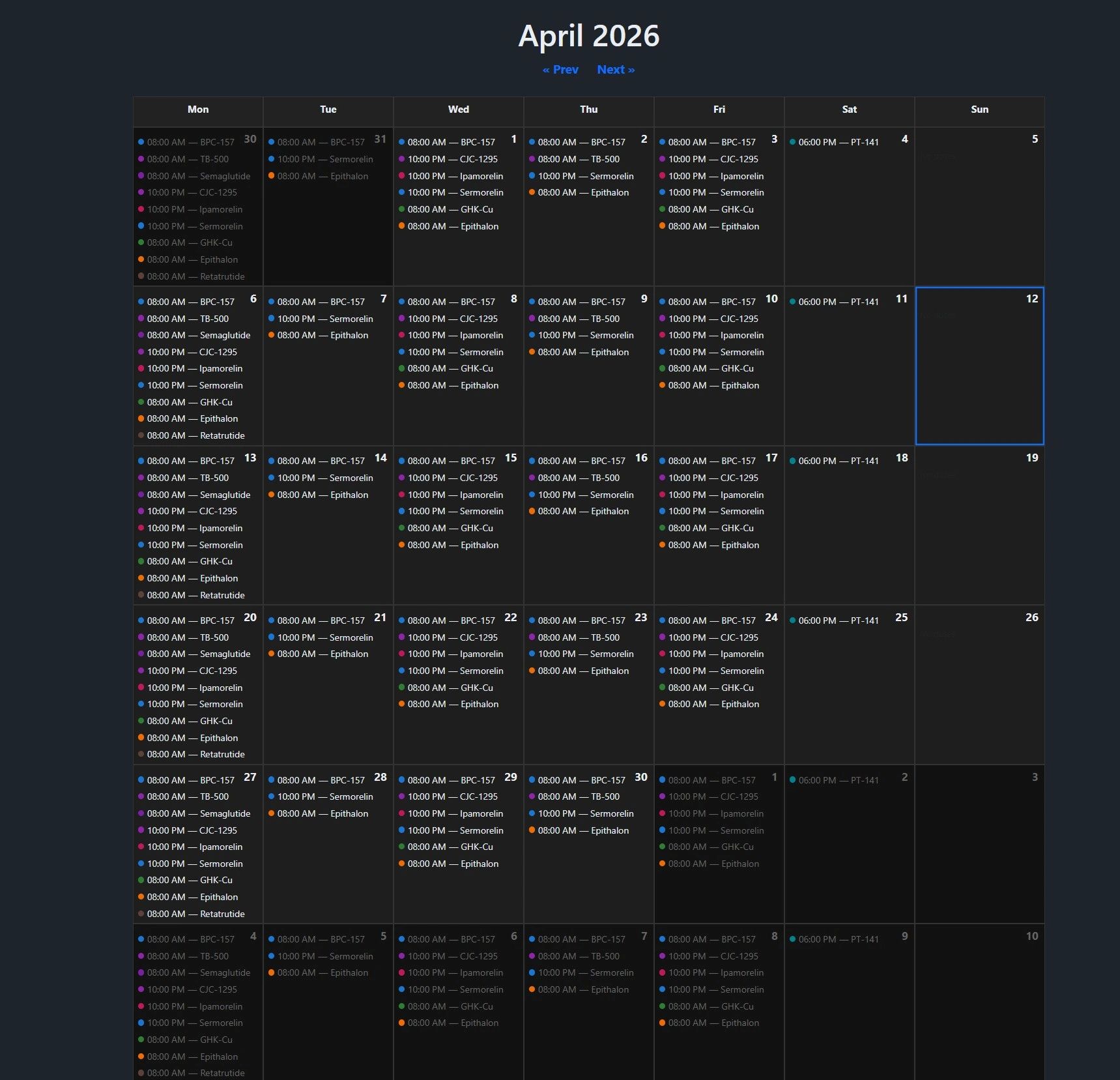The height and width of the screenshot is (1080, 1120).
Task: Click the pink dot beside Ipamorelin on April 10
Action: [663, 335]
